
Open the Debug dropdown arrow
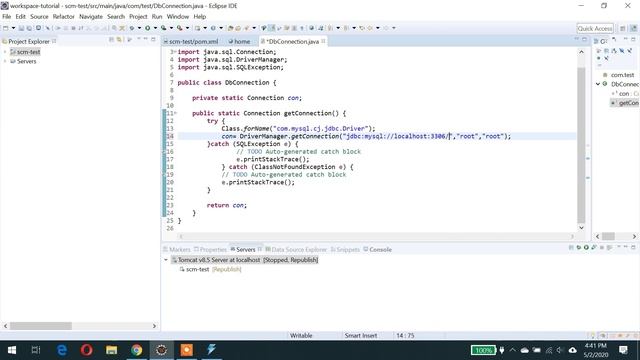pos(139,28)
